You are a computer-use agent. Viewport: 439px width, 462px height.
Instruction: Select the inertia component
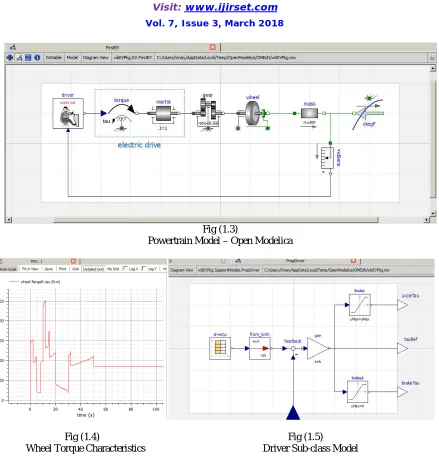point(163,114)
